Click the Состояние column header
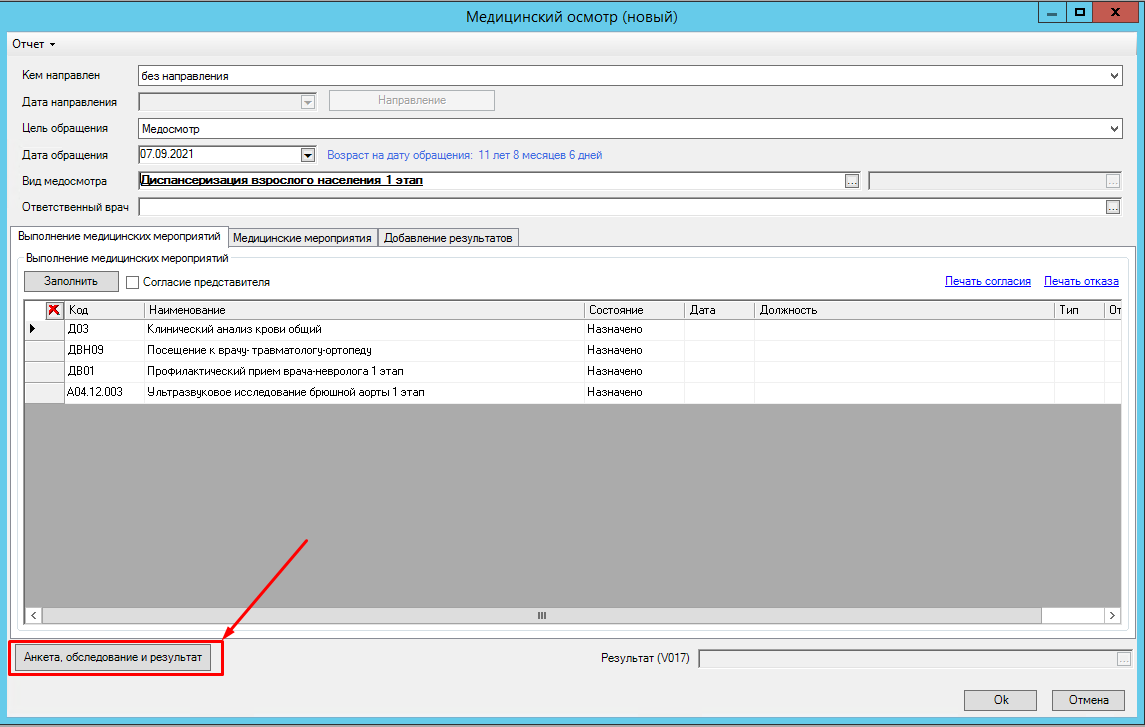The width and height of the screenshot is (1145, 727). (634, 310)
